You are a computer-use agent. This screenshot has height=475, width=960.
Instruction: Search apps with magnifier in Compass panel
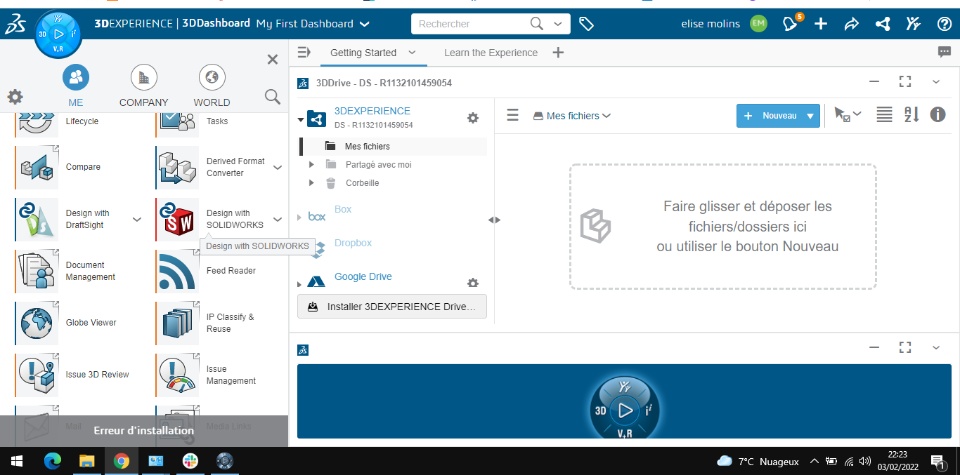(272, 97)
